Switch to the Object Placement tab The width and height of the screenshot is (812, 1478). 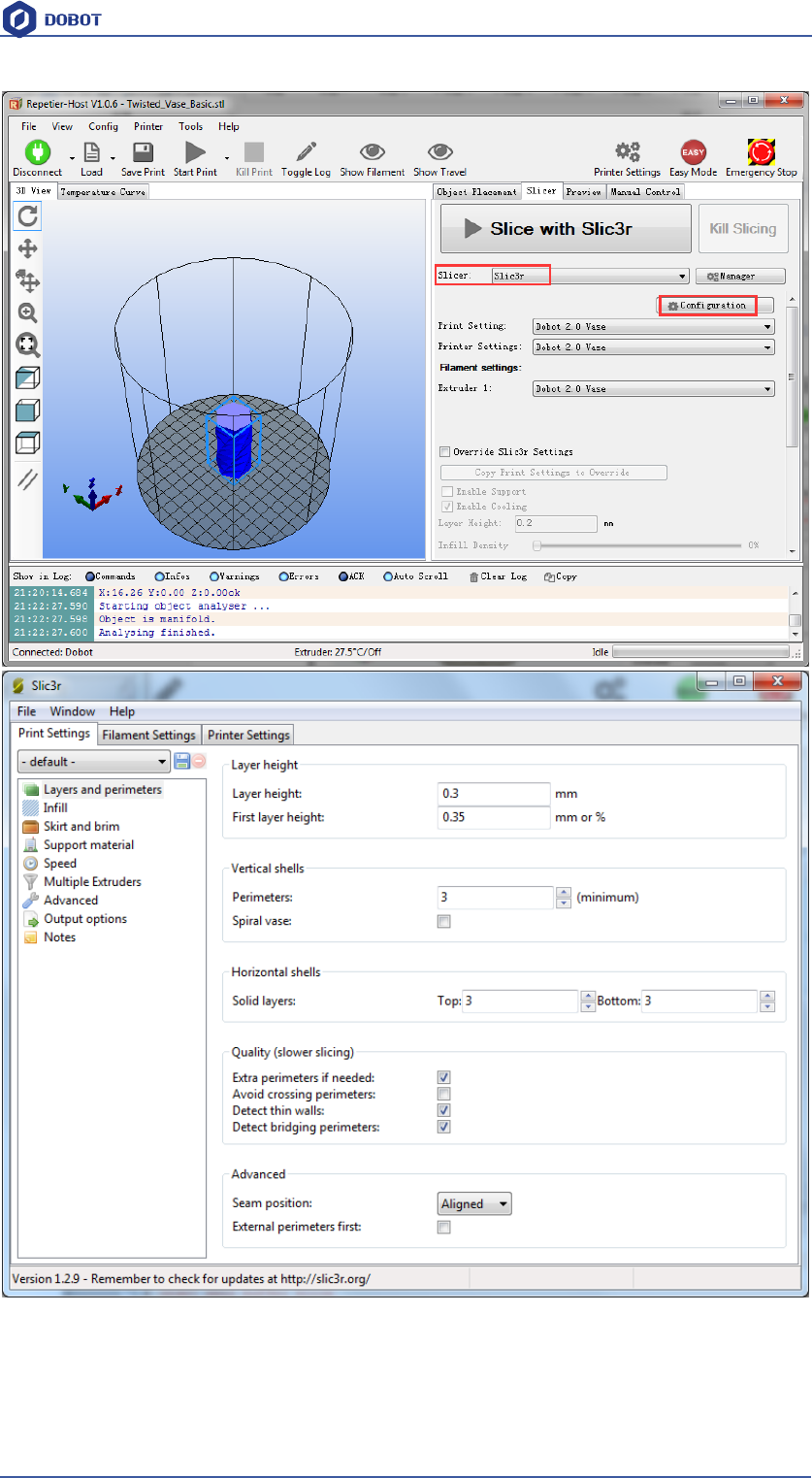(x=476, y=192)
